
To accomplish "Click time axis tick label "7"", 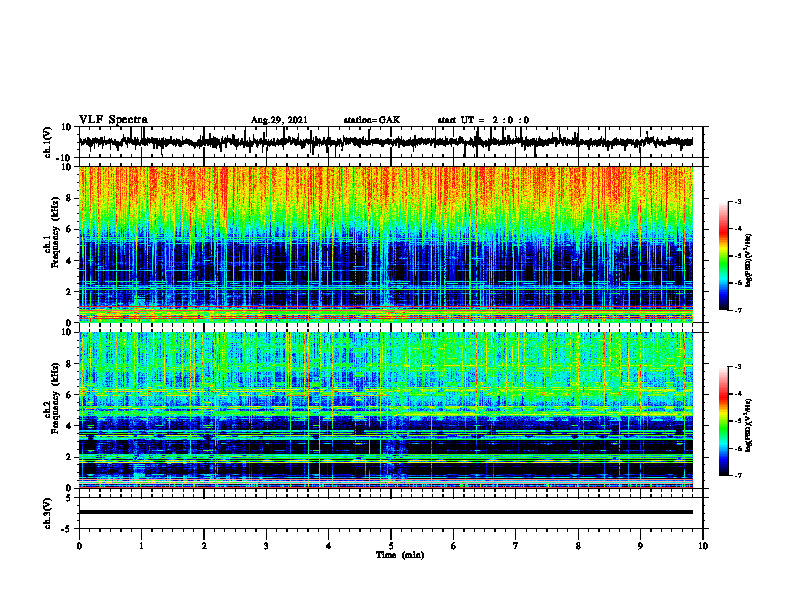I will coord(516,546).
